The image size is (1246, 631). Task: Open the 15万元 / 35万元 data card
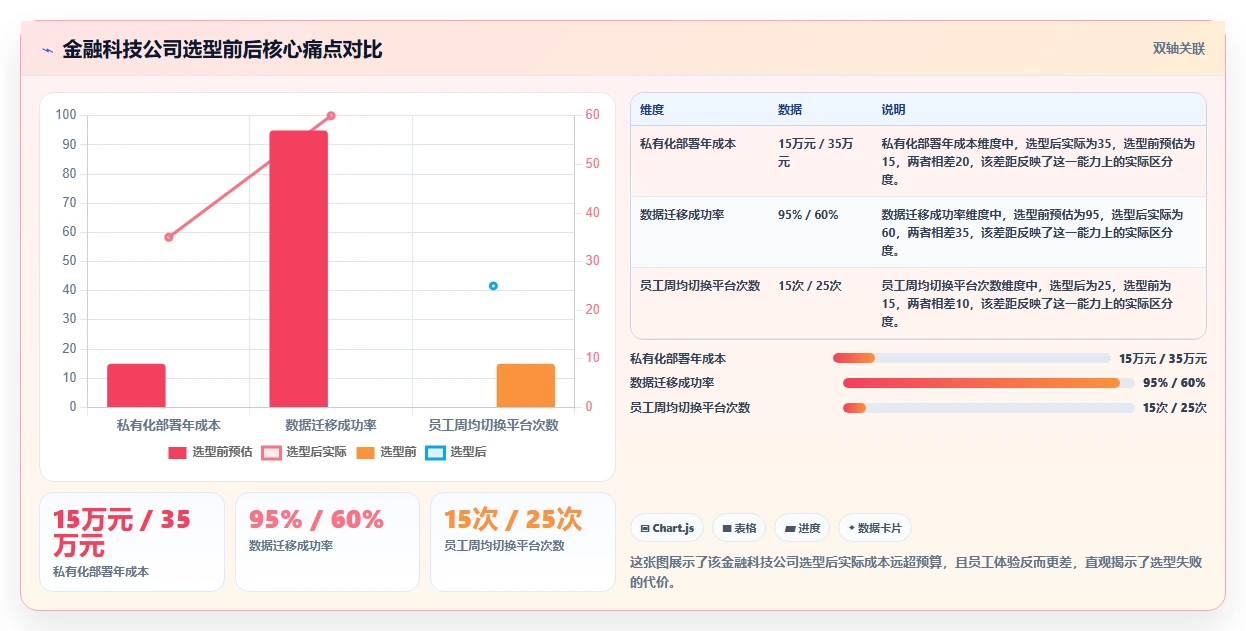coord(132,542)
